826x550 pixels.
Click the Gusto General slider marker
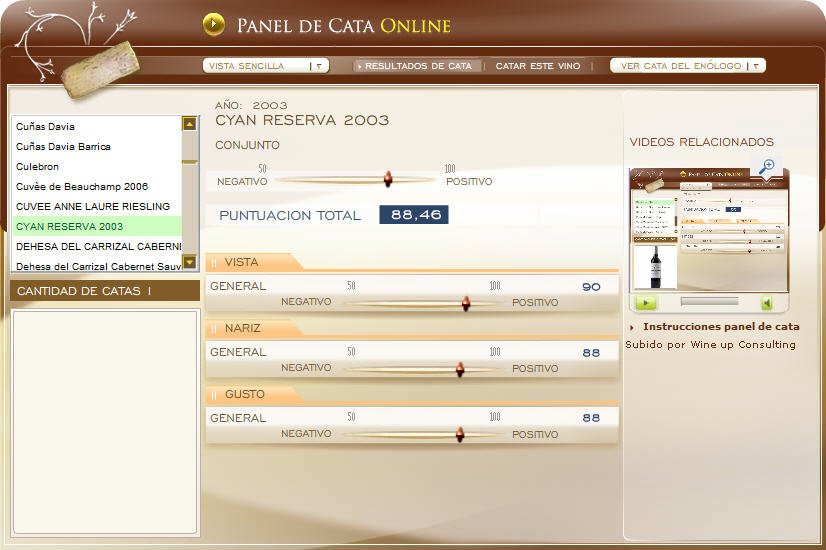(x=460, y=435)
